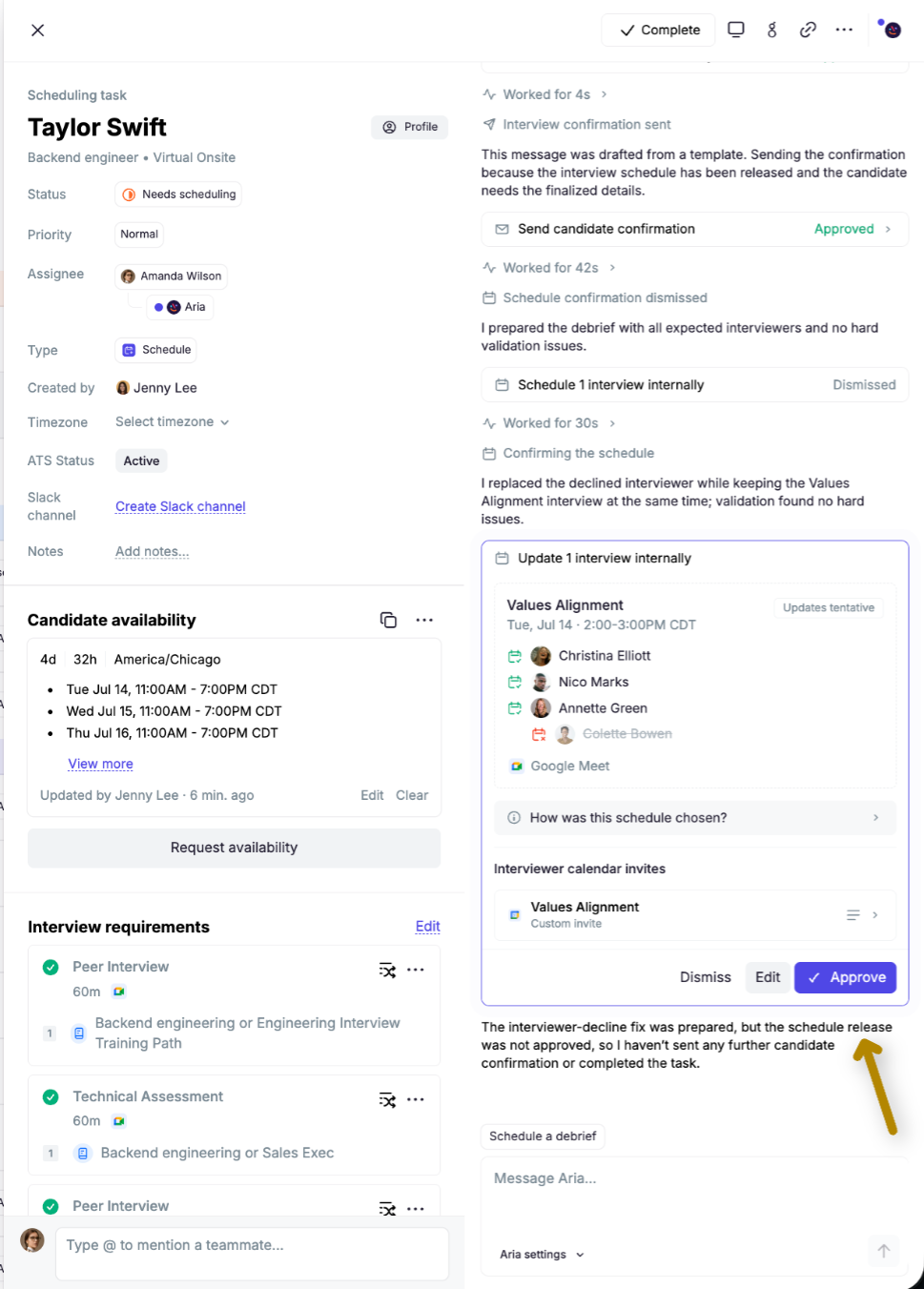924x1289 pixels.
Task: Click Create Slack channel link
Action: tap(180, 506)
